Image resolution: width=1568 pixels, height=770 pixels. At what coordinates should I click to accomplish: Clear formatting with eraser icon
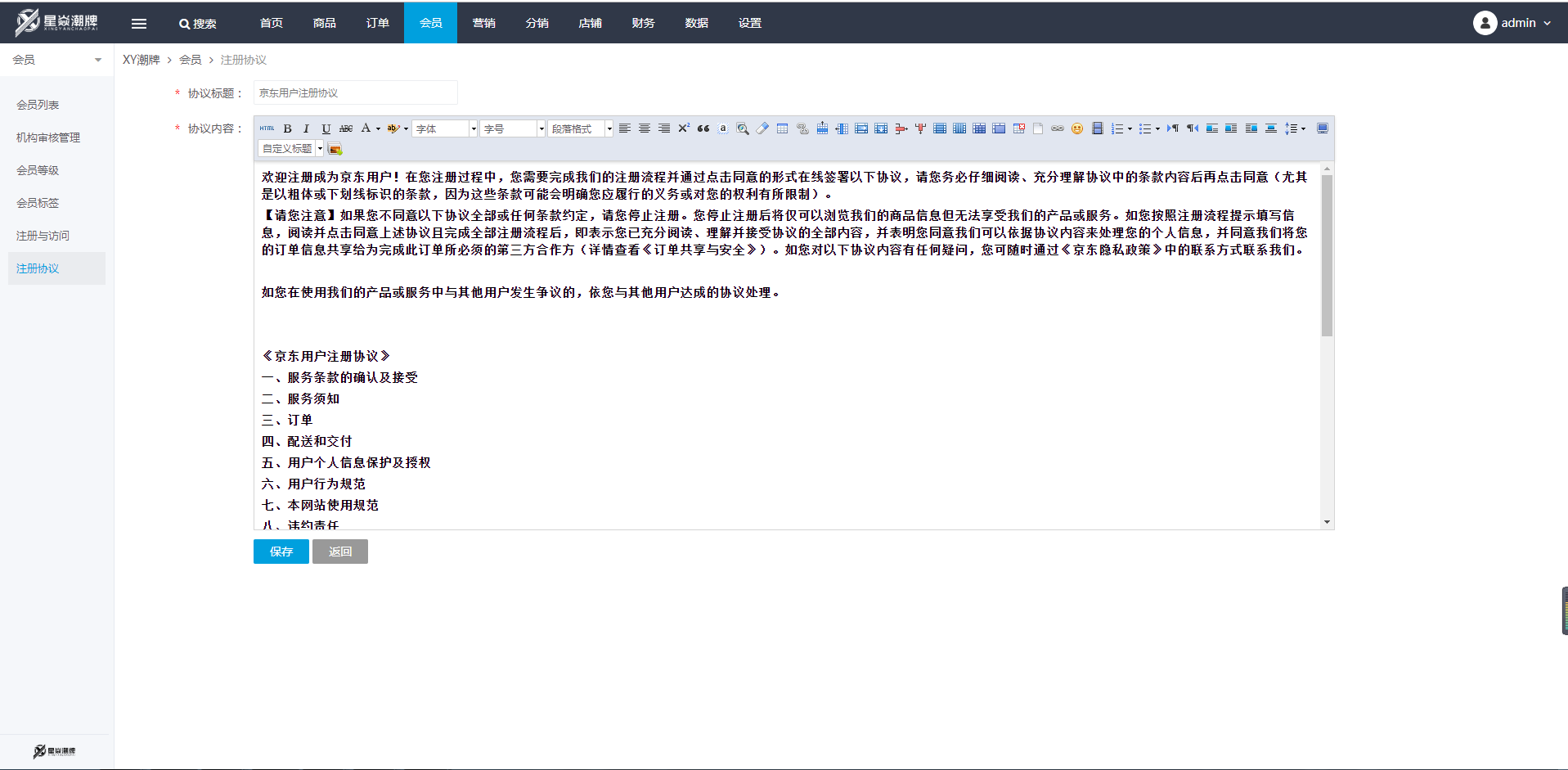click(762, 128)
